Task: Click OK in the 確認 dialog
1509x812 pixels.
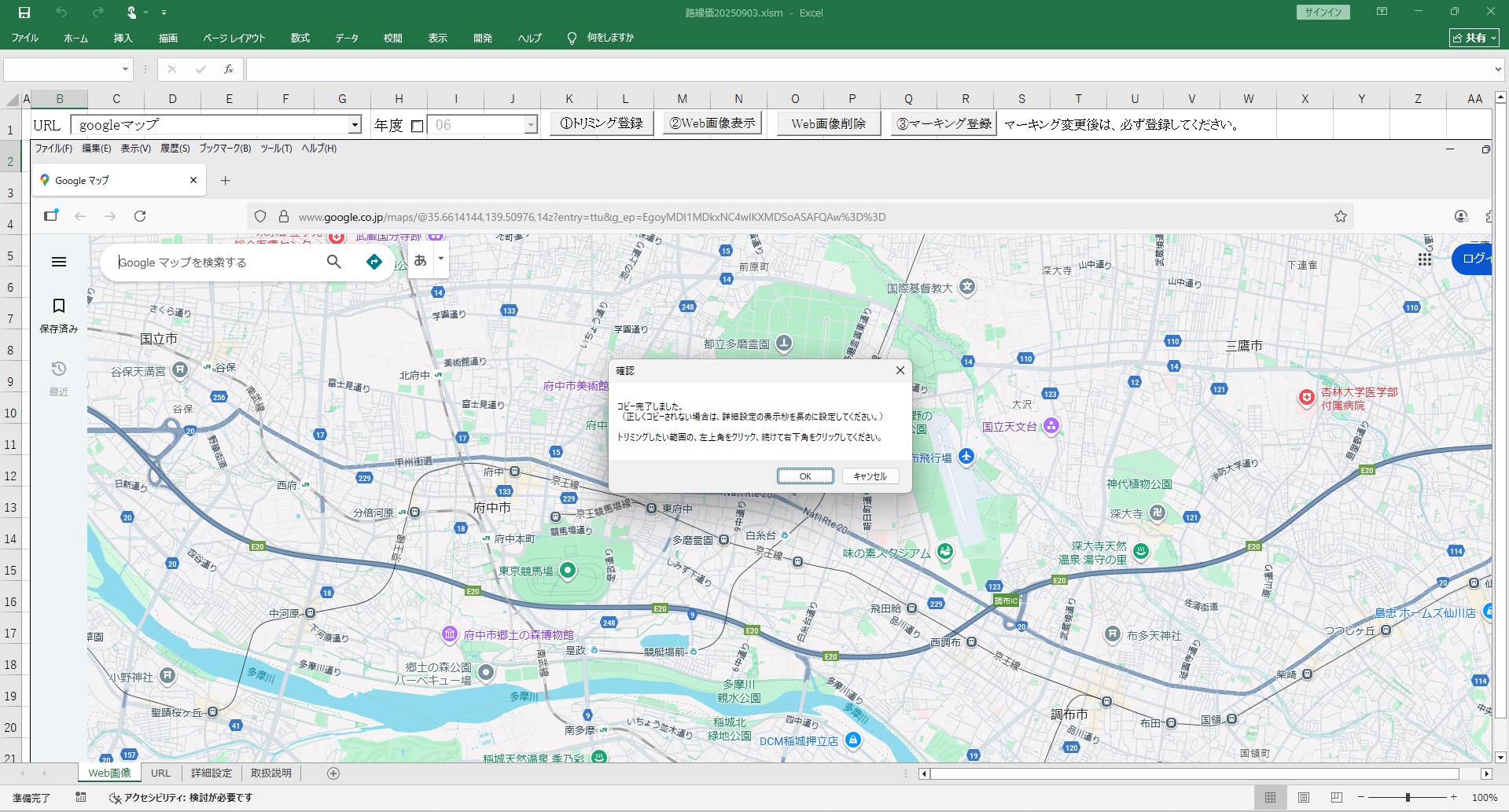Action: pyautogui.click(x=805, y=476)
